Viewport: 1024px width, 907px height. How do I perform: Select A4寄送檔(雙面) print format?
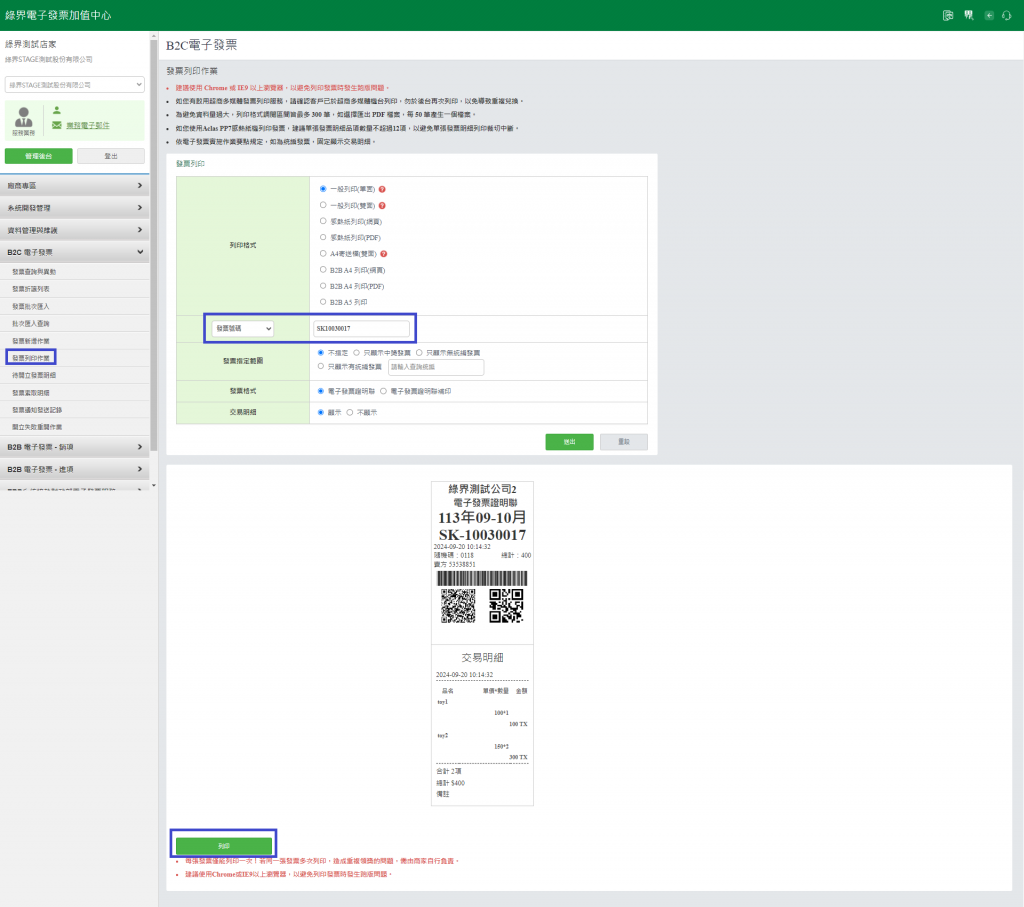[323, 253]
